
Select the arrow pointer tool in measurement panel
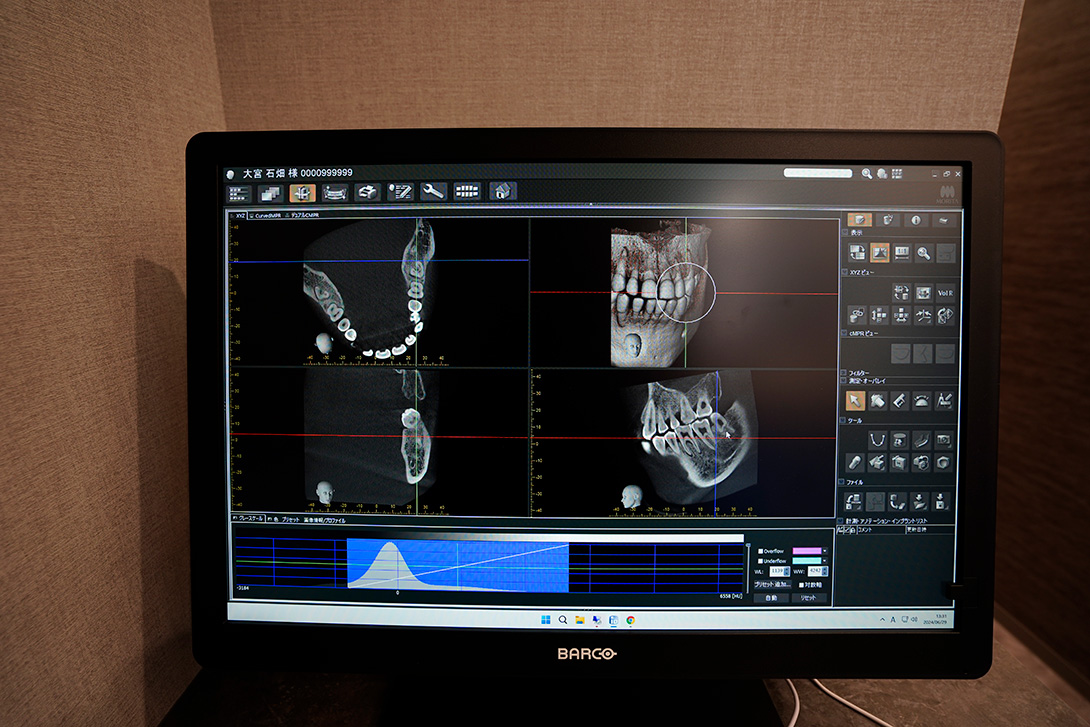point(855,401)
